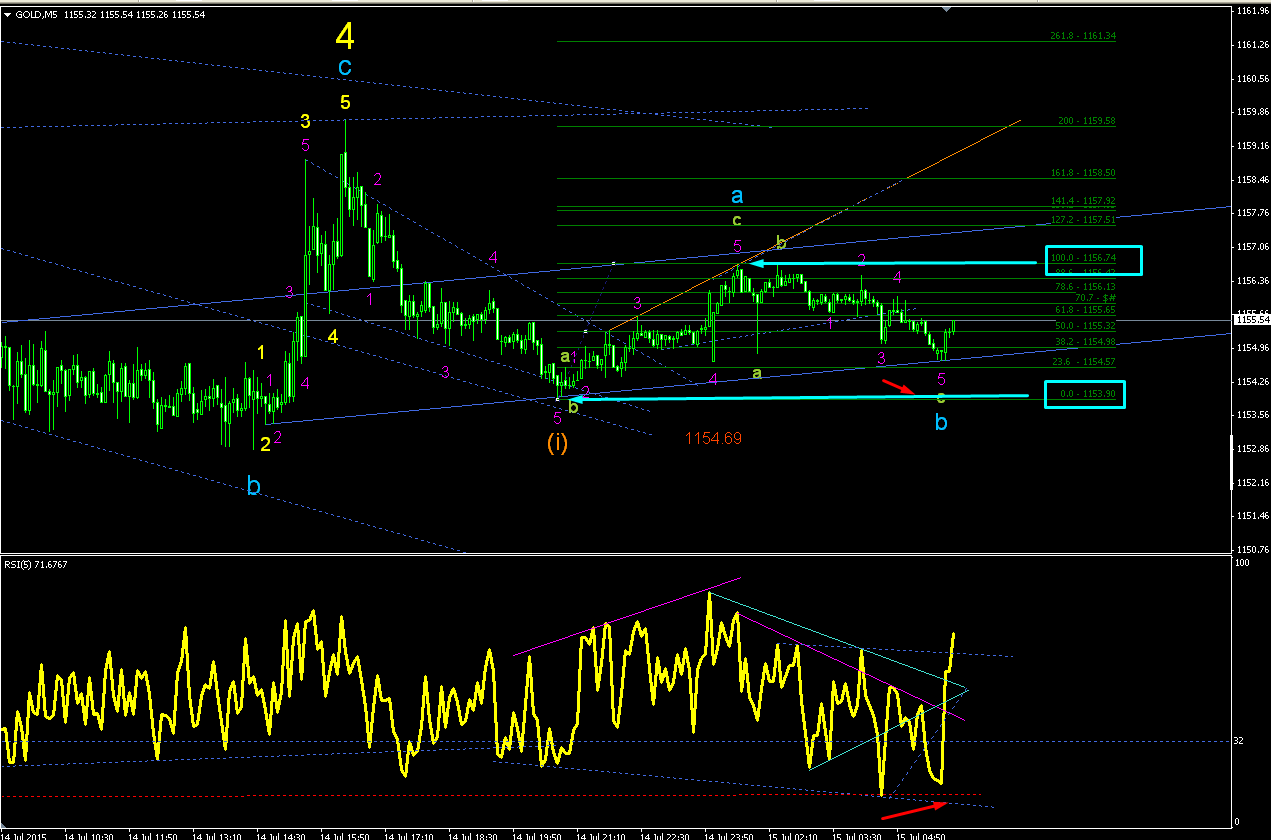Click price axis value 1158.46

tap(1252, 179)
